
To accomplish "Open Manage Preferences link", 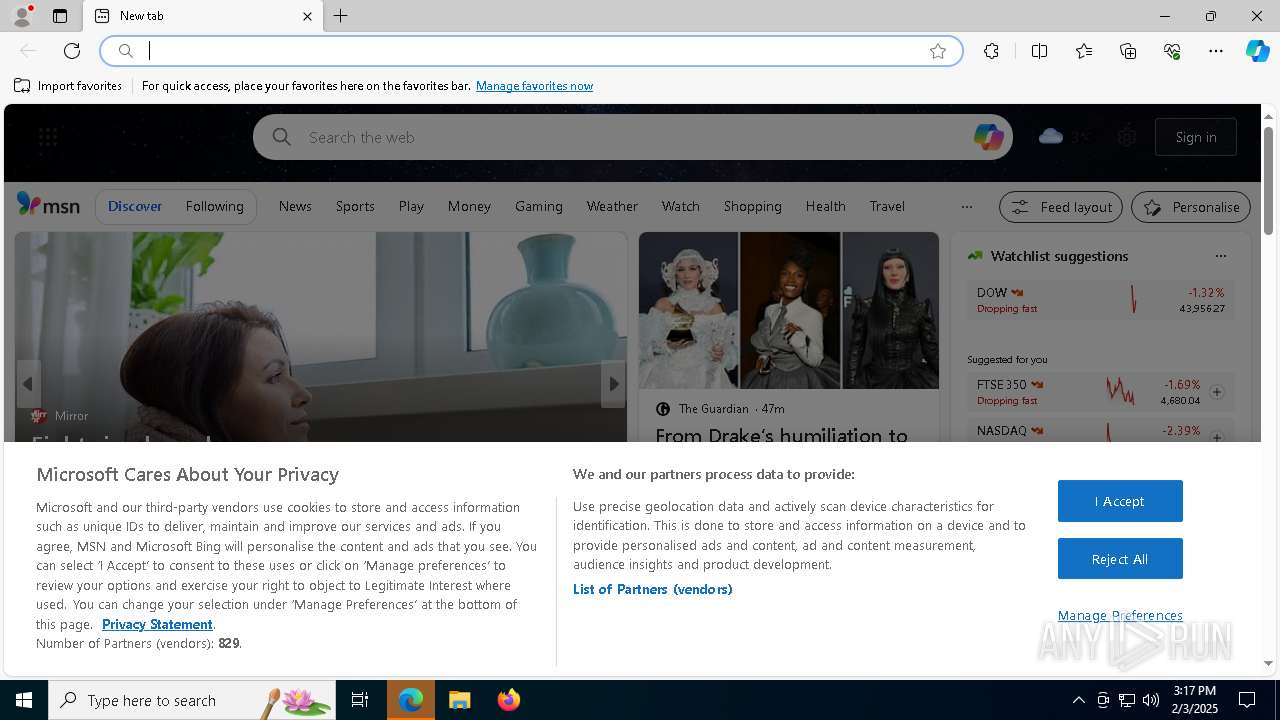I will [x=1120, y=615].
